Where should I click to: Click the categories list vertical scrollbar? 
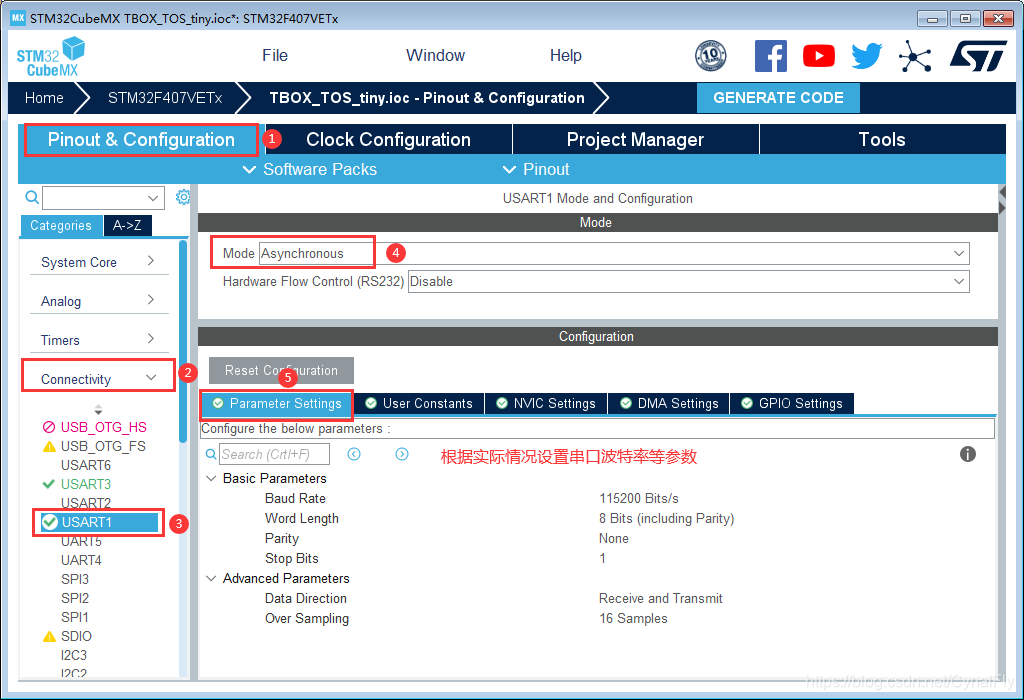click(184, 342)
